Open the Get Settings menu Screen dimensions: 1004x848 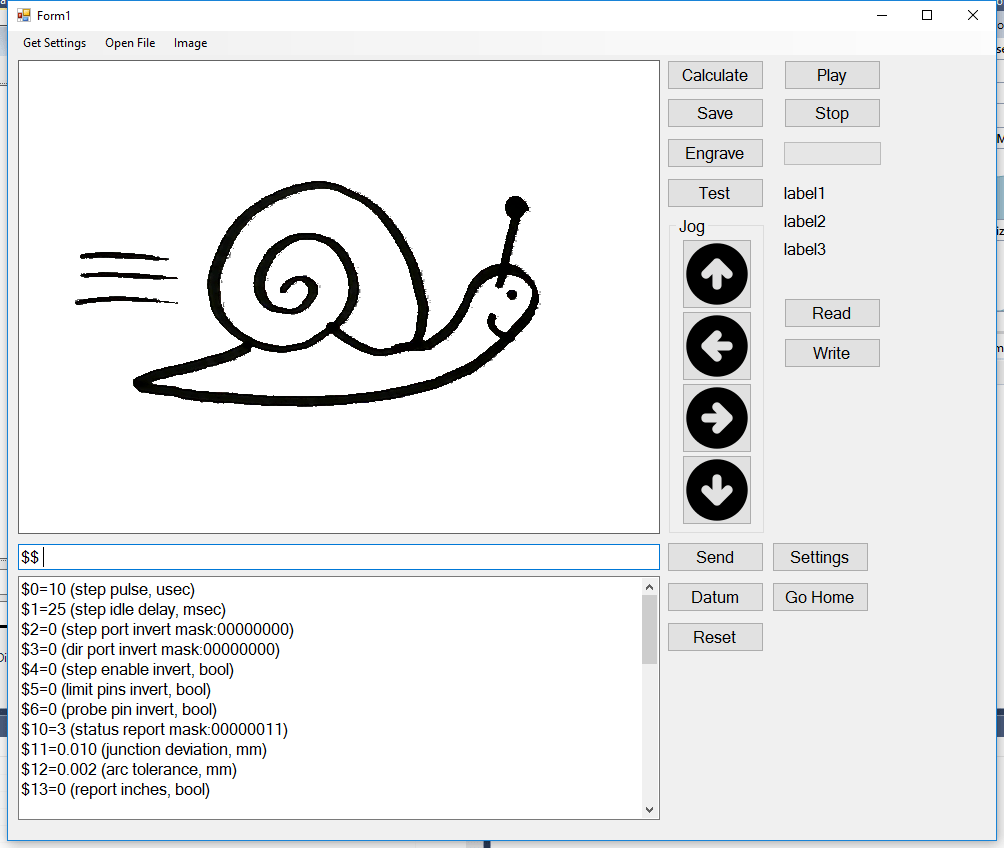point(54,43)
